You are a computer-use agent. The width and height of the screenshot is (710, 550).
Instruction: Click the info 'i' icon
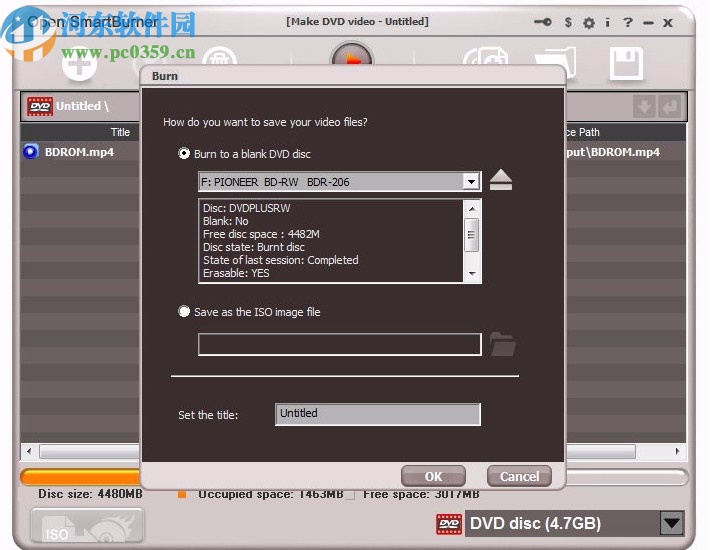(x=608, y=22)
